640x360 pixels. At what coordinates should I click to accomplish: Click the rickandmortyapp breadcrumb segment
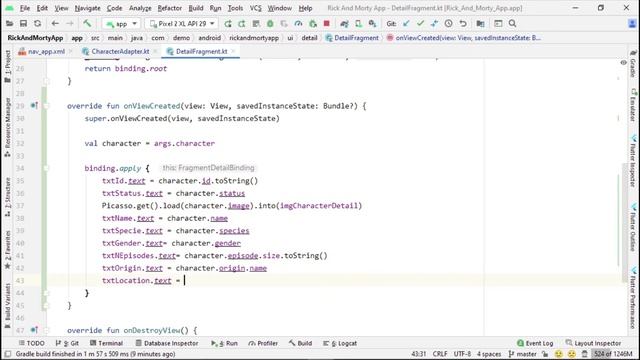(x=254, y=38)
